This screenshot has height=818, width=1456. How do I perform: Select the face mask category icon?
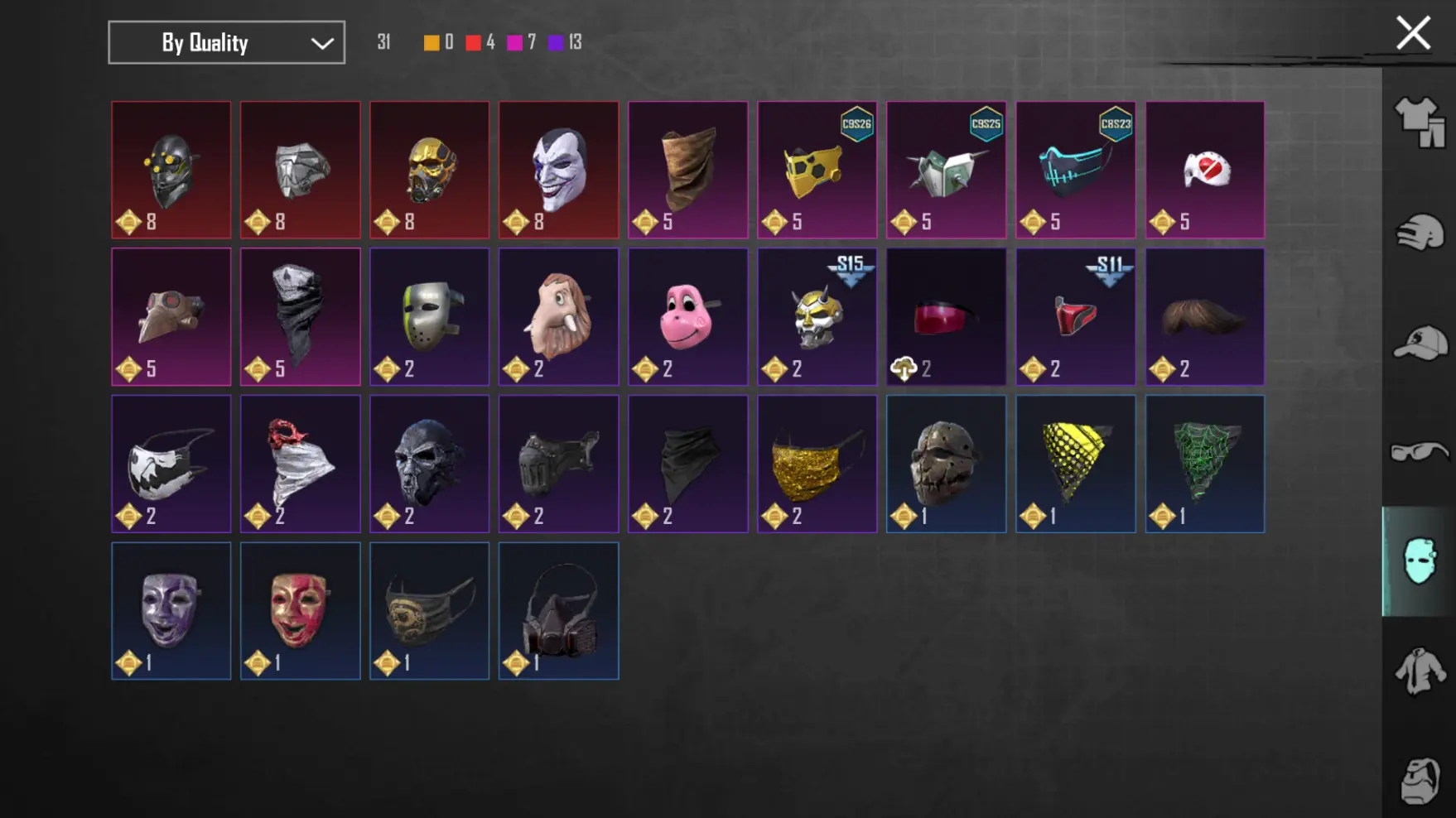click(x=1420, y=561)
